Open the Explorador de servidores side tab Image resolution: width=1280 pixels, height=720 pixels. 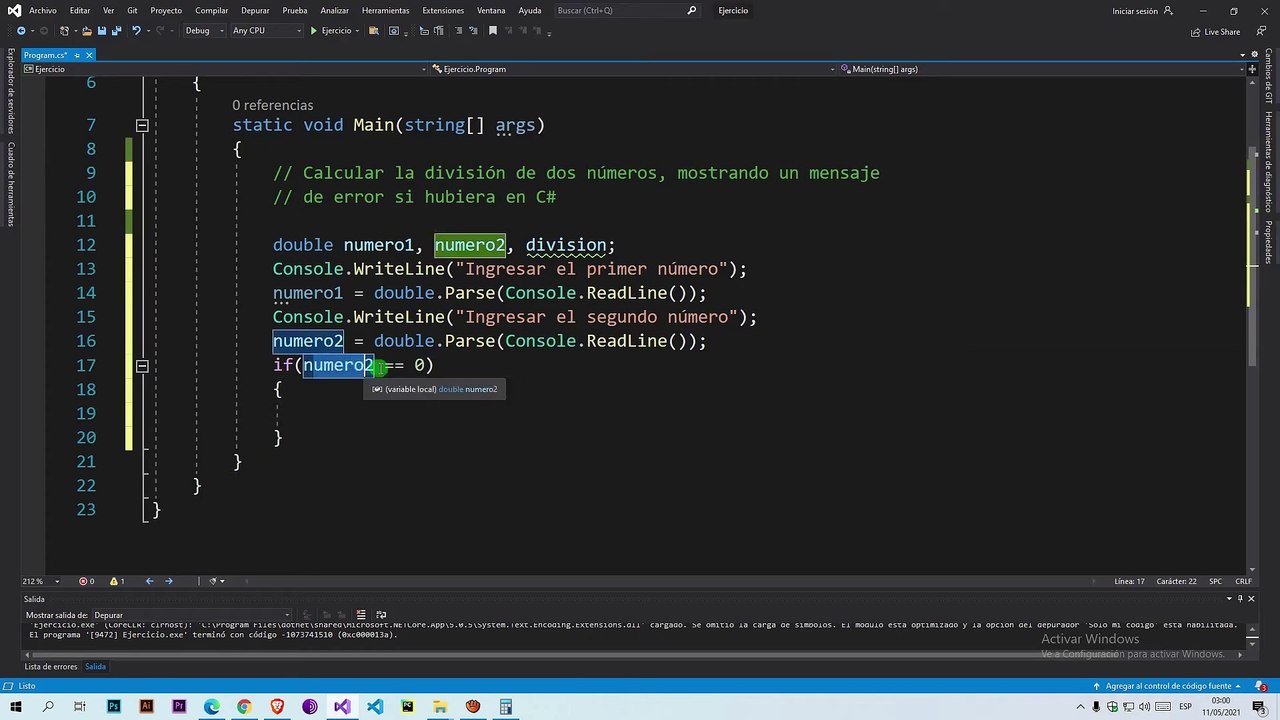coord(11,91)
